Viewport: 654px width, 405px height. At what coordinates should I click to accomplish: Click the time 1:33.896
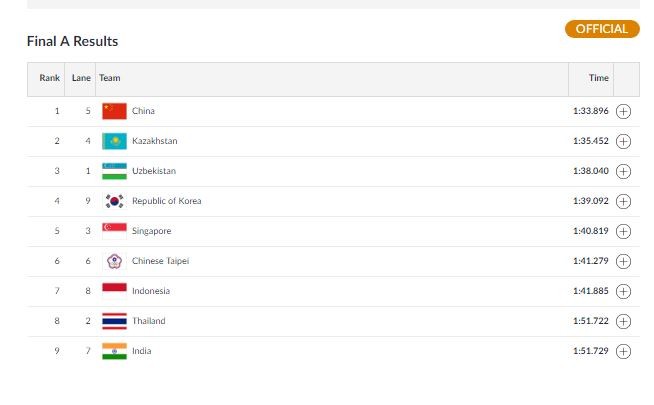(x=591, y=111)
